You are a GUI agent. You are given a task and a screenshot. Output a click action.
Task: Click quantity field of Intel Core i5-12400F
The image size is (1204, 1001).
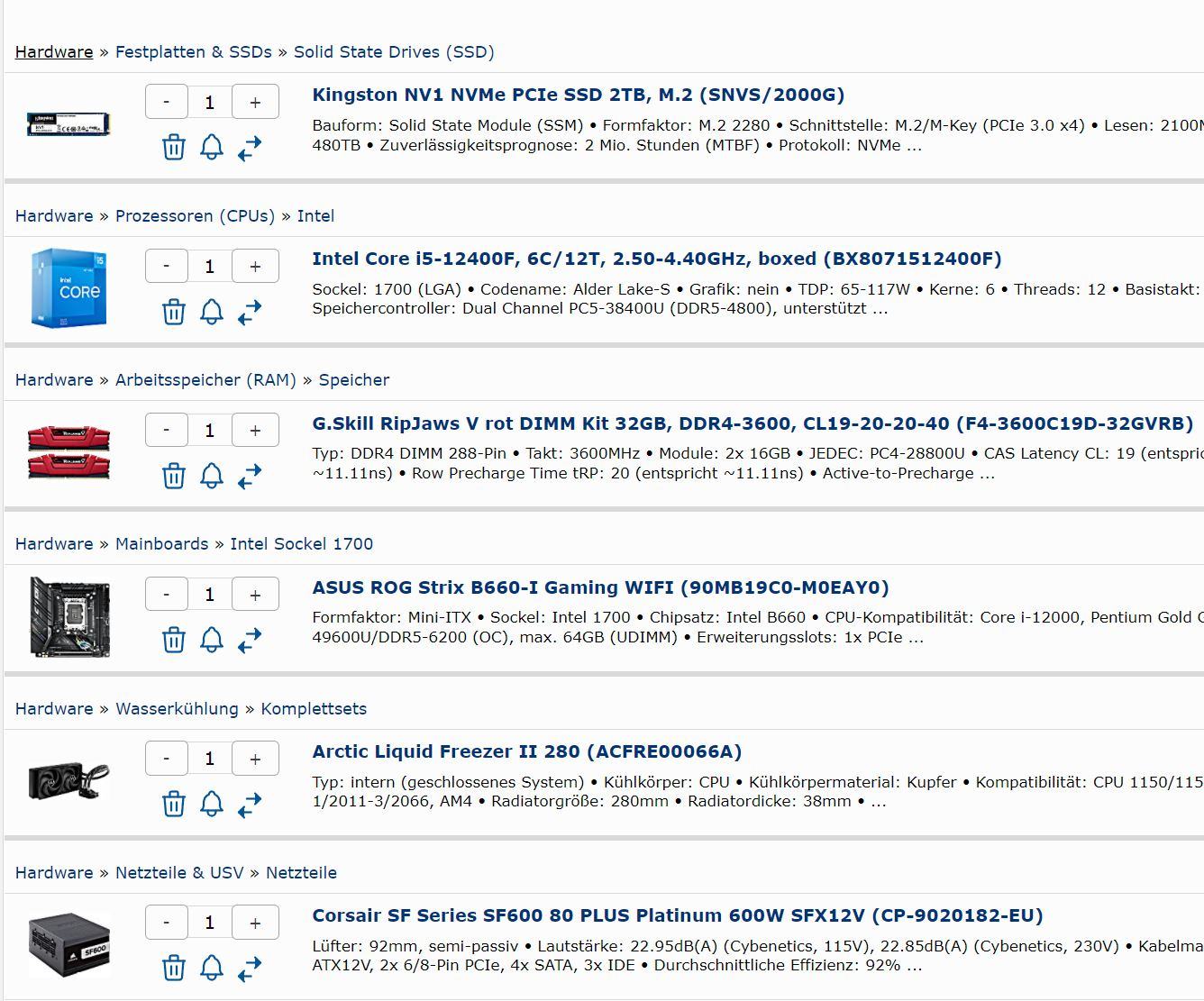click(210, 266)
